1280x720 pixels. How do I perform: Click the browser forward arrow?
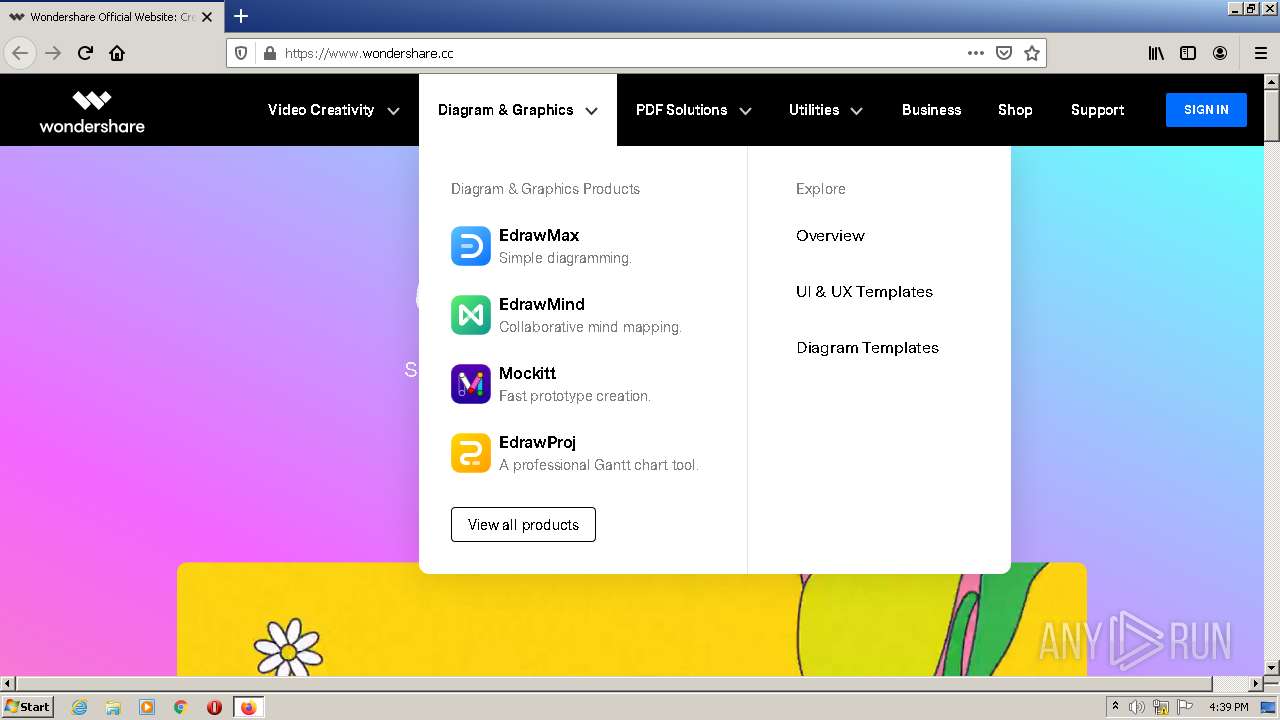53,53
